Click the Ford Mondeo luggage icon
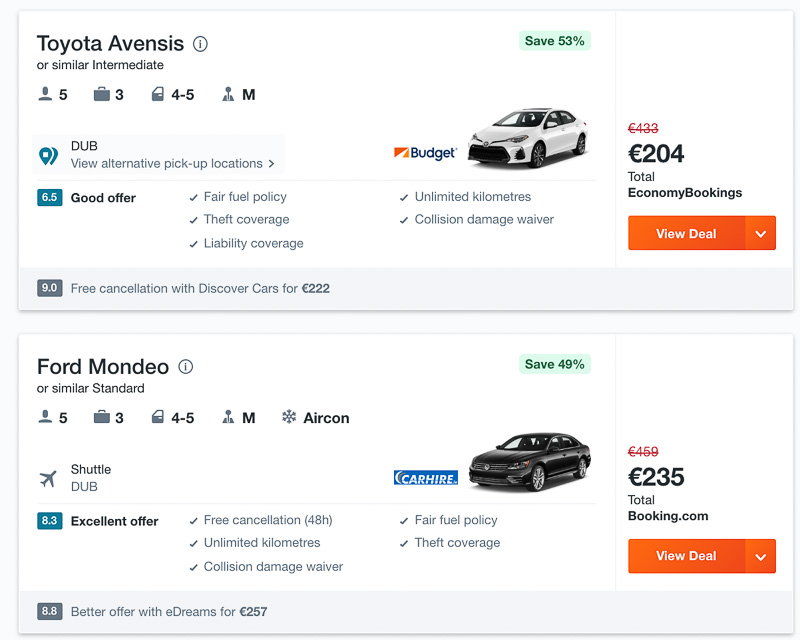This screenshot has height=640, width=800. point(102,417)
